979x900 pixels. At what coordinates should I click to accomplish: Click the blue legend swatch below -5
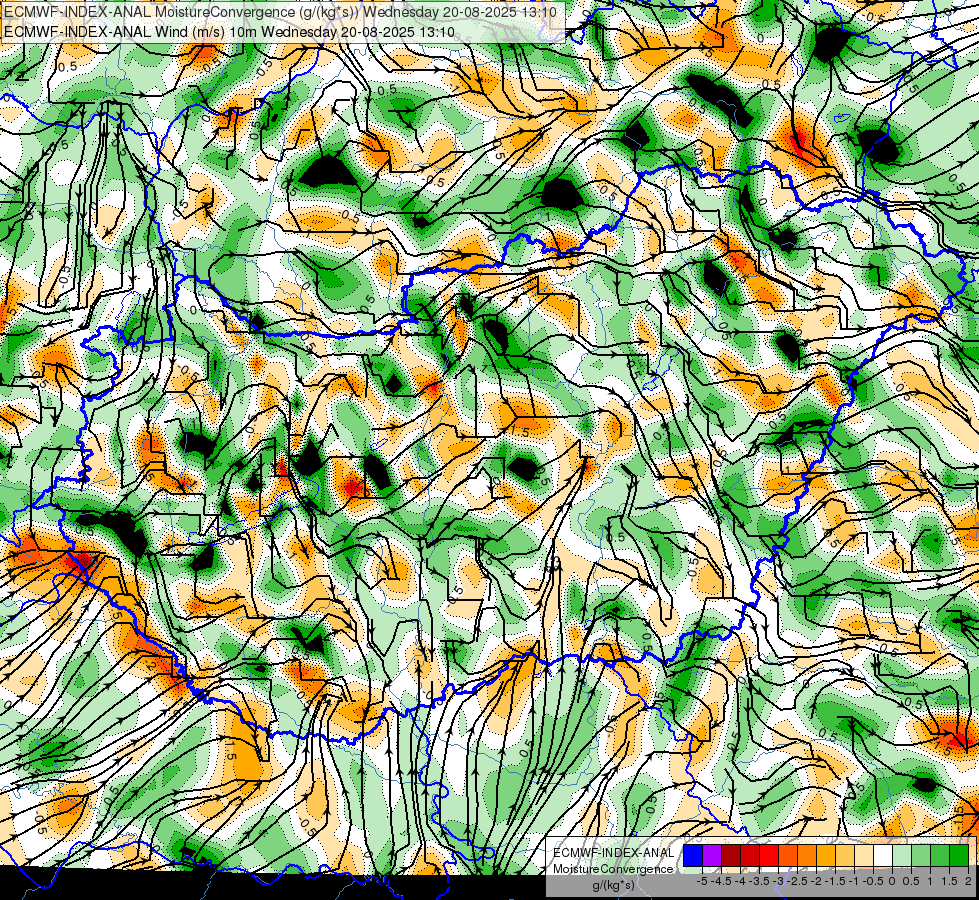pyautogui.click(x=693, y=856)
